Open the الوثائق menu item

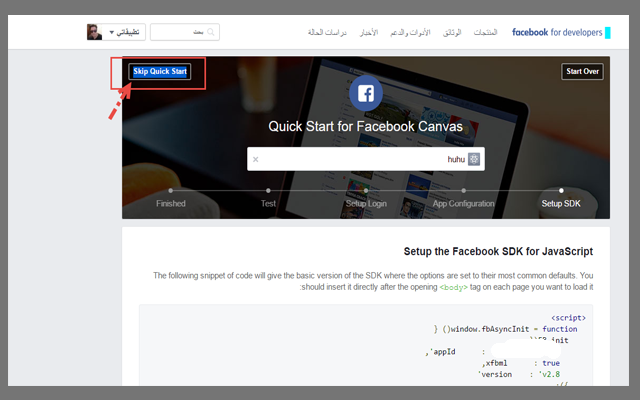click(x=452, y=32)
